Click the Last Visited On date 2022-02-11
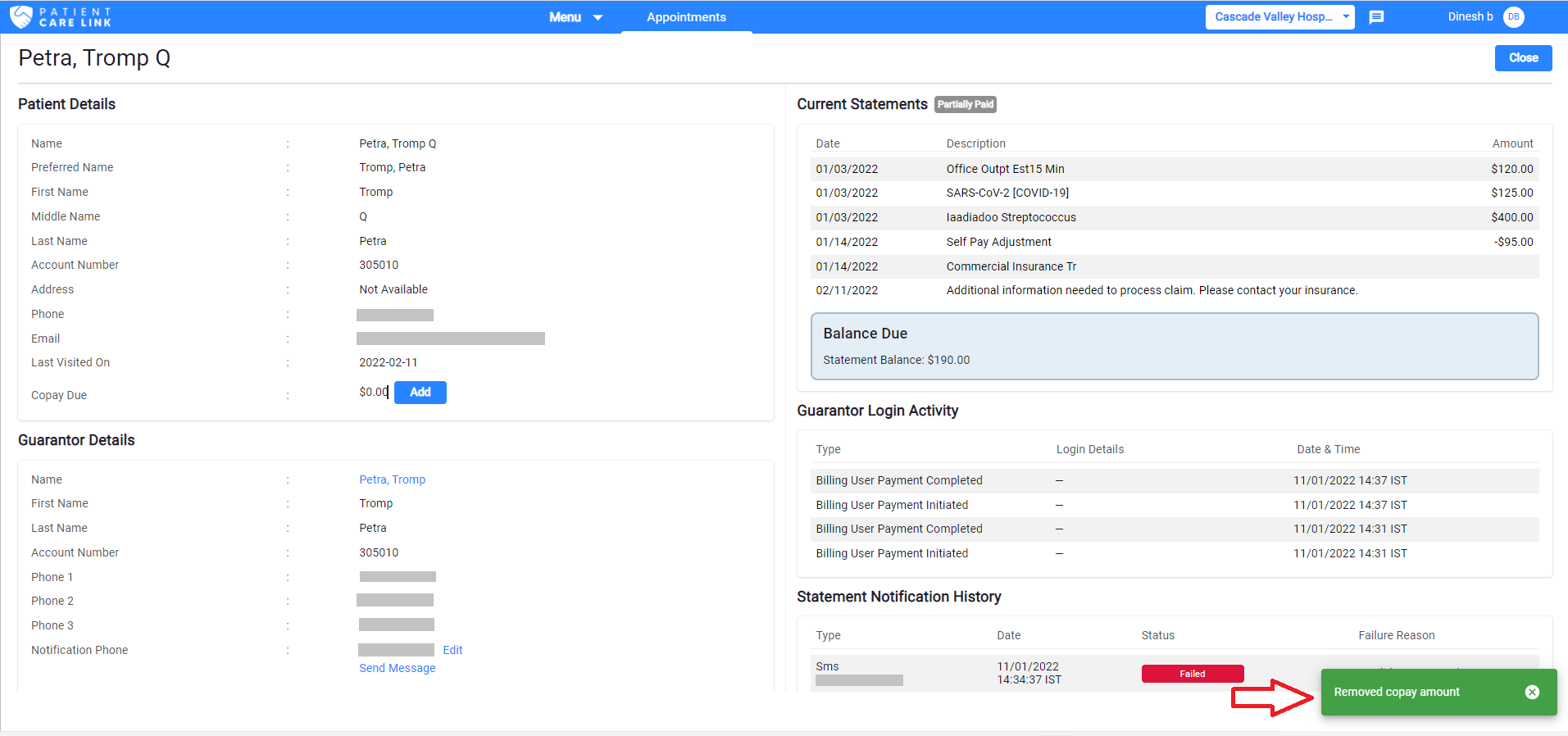 click(x=388, y=362)
